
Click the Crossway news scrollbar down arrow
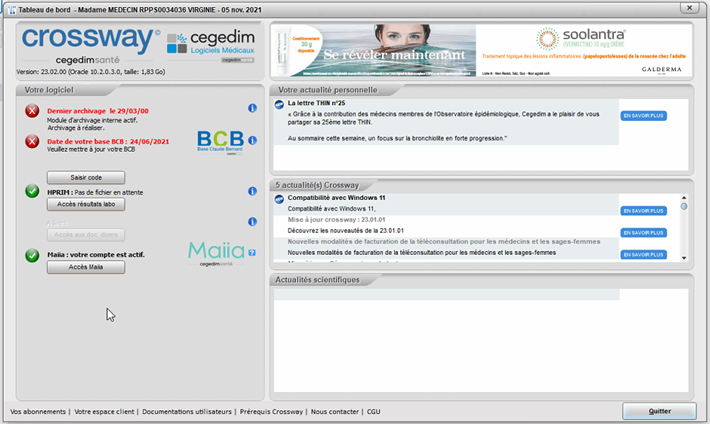[684, 258]
